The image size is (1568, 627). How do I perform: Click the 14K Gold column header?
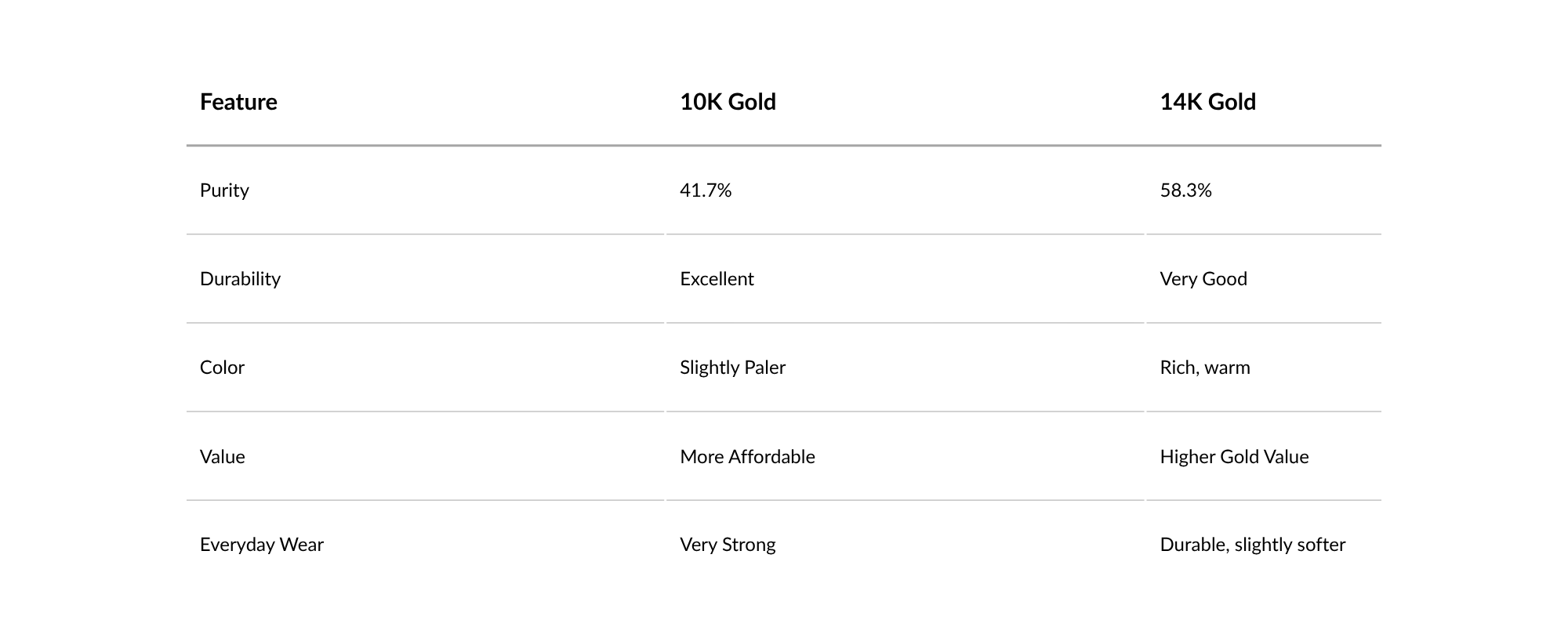tap(1207, 102)
